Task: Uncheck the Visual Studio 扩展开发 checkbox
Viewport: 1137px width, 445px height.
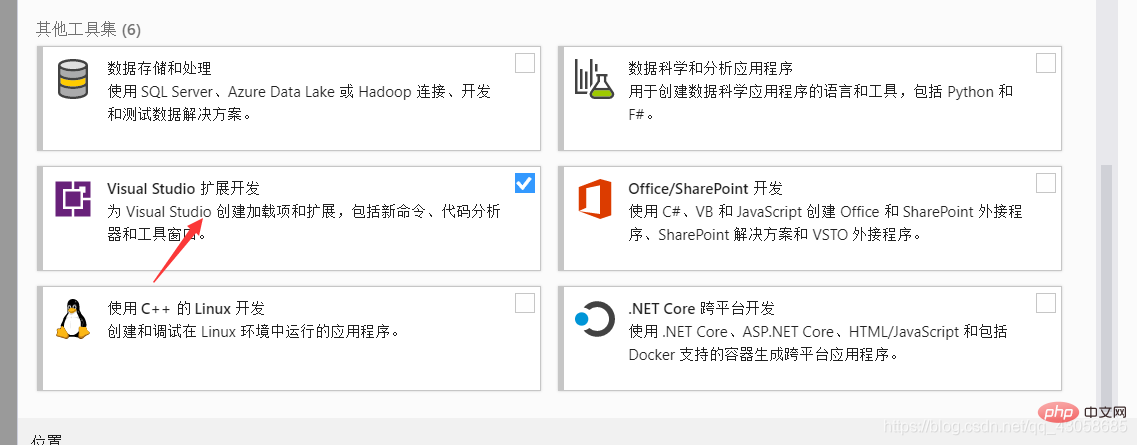Action: 525,183
